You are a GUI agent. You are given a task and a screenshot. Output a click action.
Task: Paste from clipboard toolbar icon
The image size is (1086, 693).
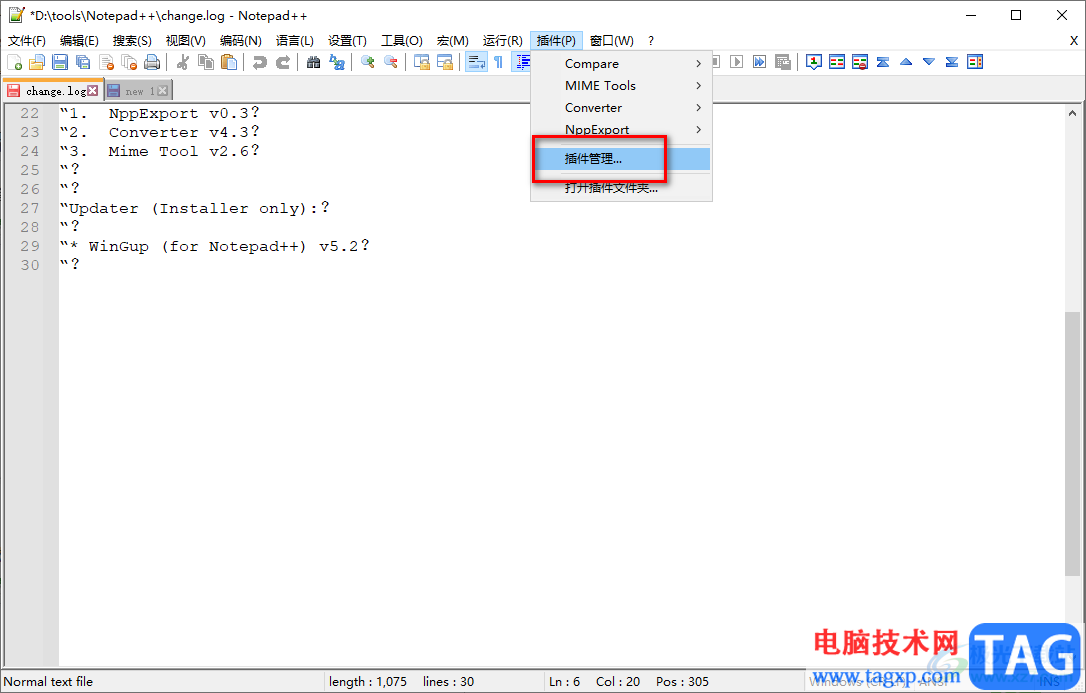[229, 62]
